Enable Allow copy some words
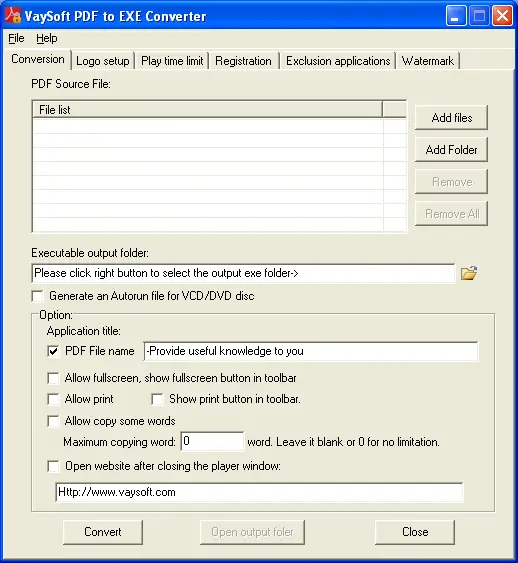Viewport: 518px width, 563px height. [x=53, y=421]
